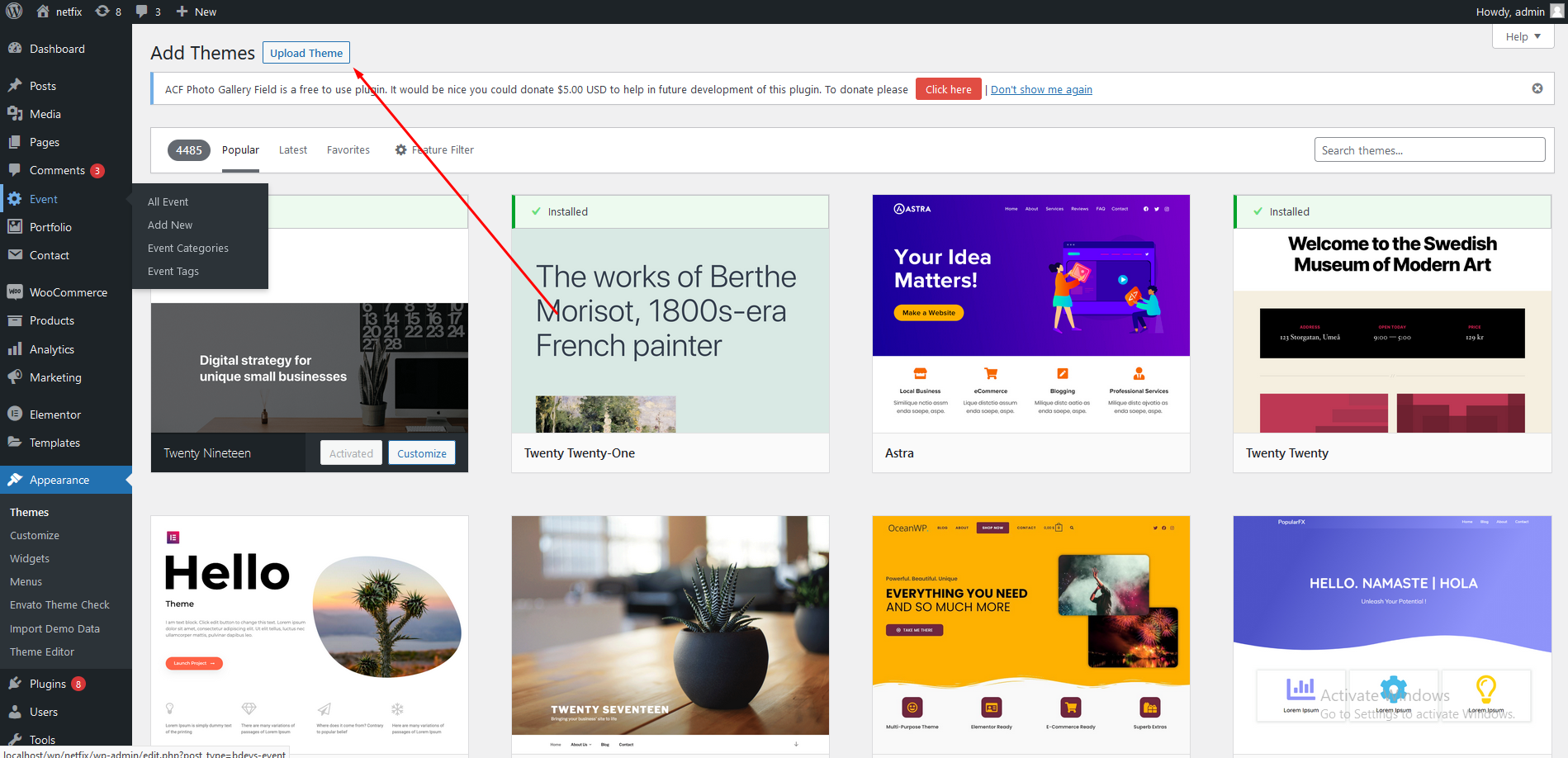The image size is (1568, 758).
Task: Switch to the Popular tab
Action: pos(240,150)
